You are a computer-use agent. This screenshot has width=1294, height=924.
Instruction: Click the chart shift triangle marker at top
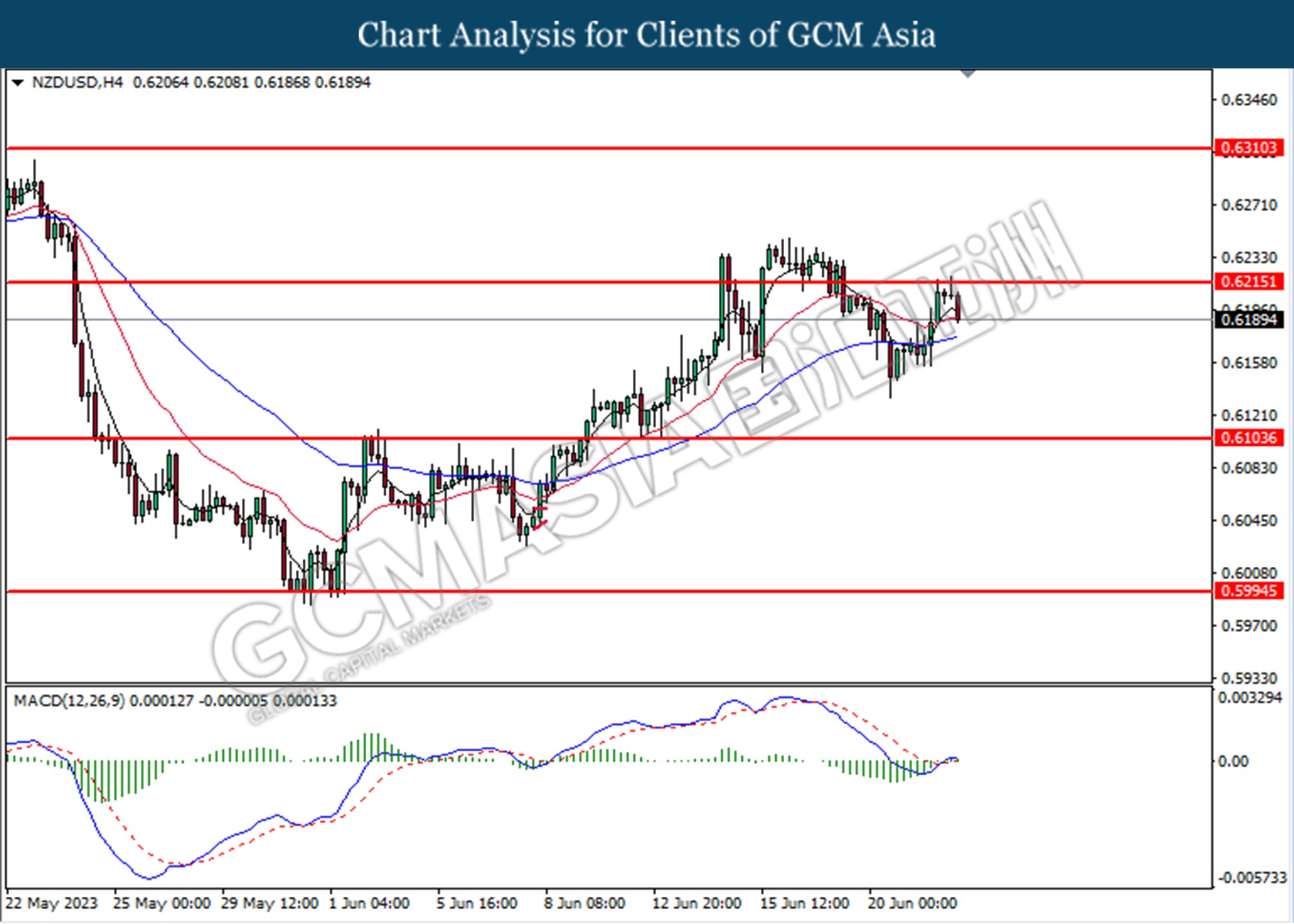pos(968,73)
